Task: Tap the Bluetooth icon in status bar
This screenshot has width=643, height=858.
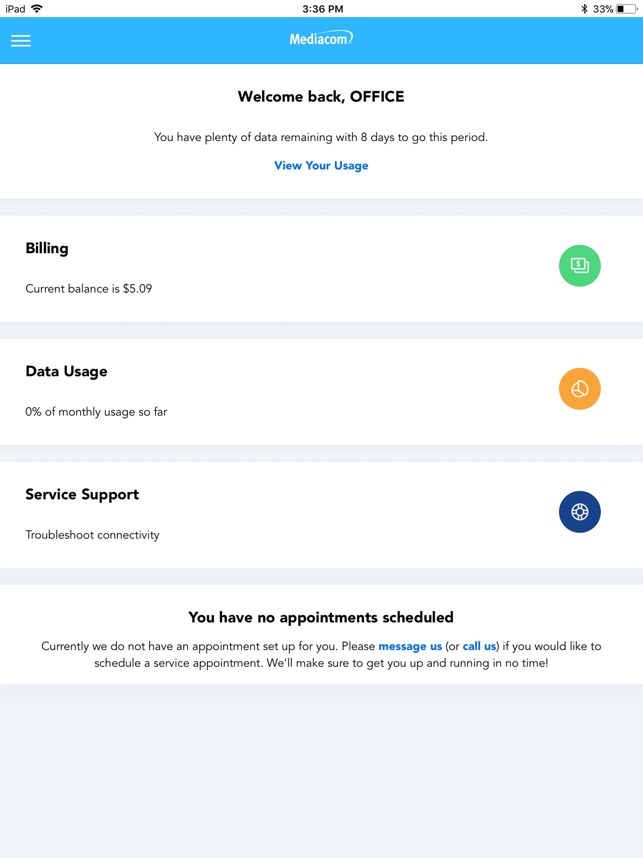Action: 585,9
